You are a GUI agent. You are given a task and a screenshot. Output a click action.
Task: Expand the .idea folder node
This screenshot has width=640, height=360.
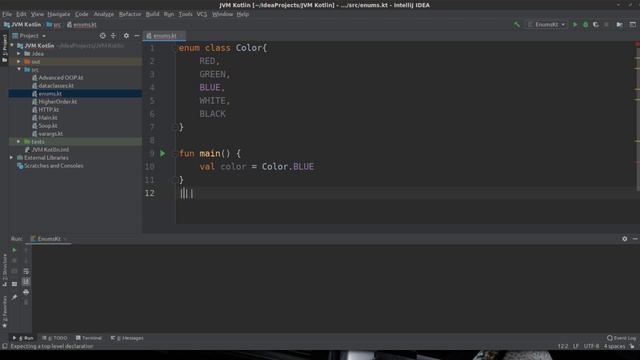[19, 53]
